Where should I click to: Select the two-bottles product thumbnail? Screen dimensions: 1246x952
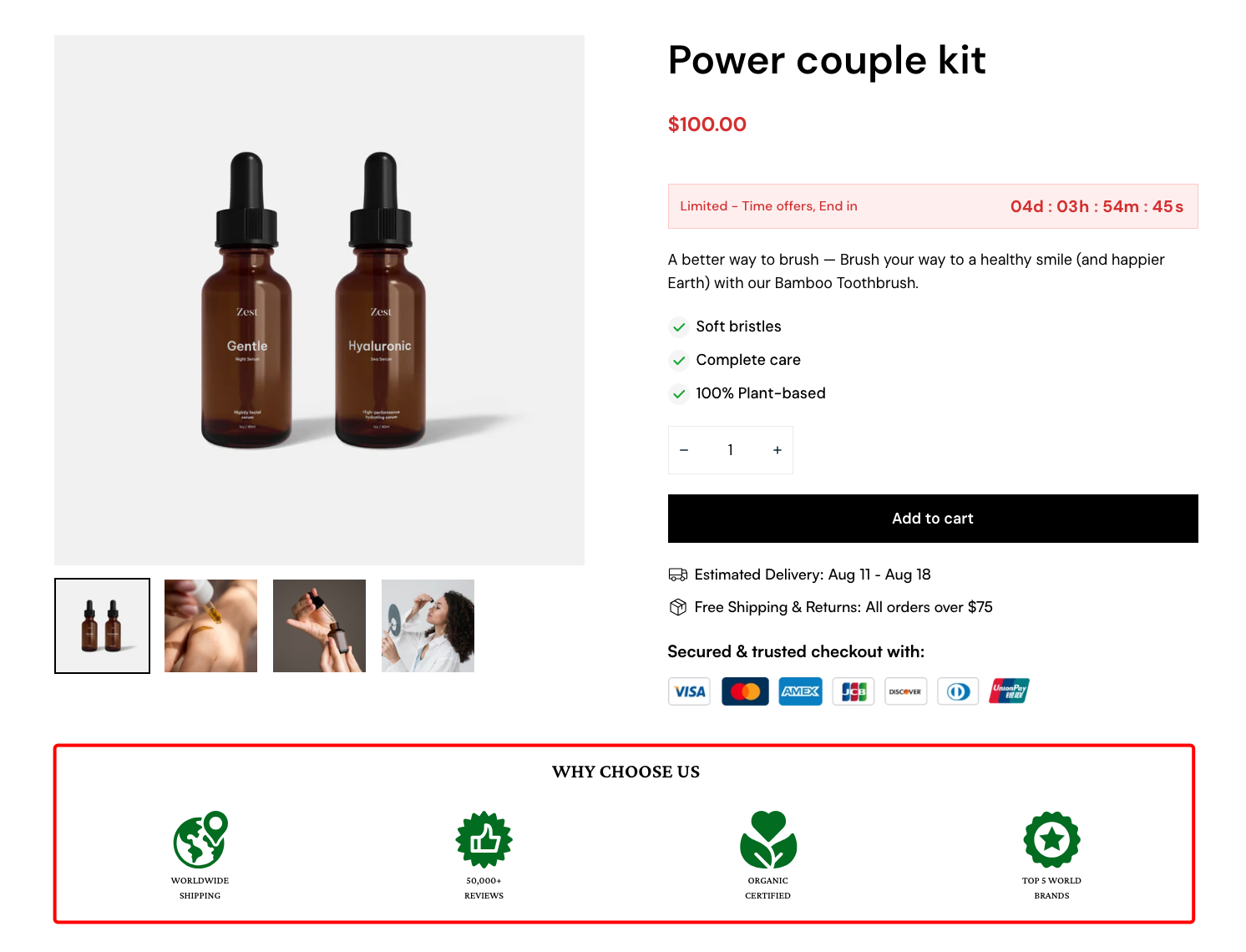(x=102, y=625)
